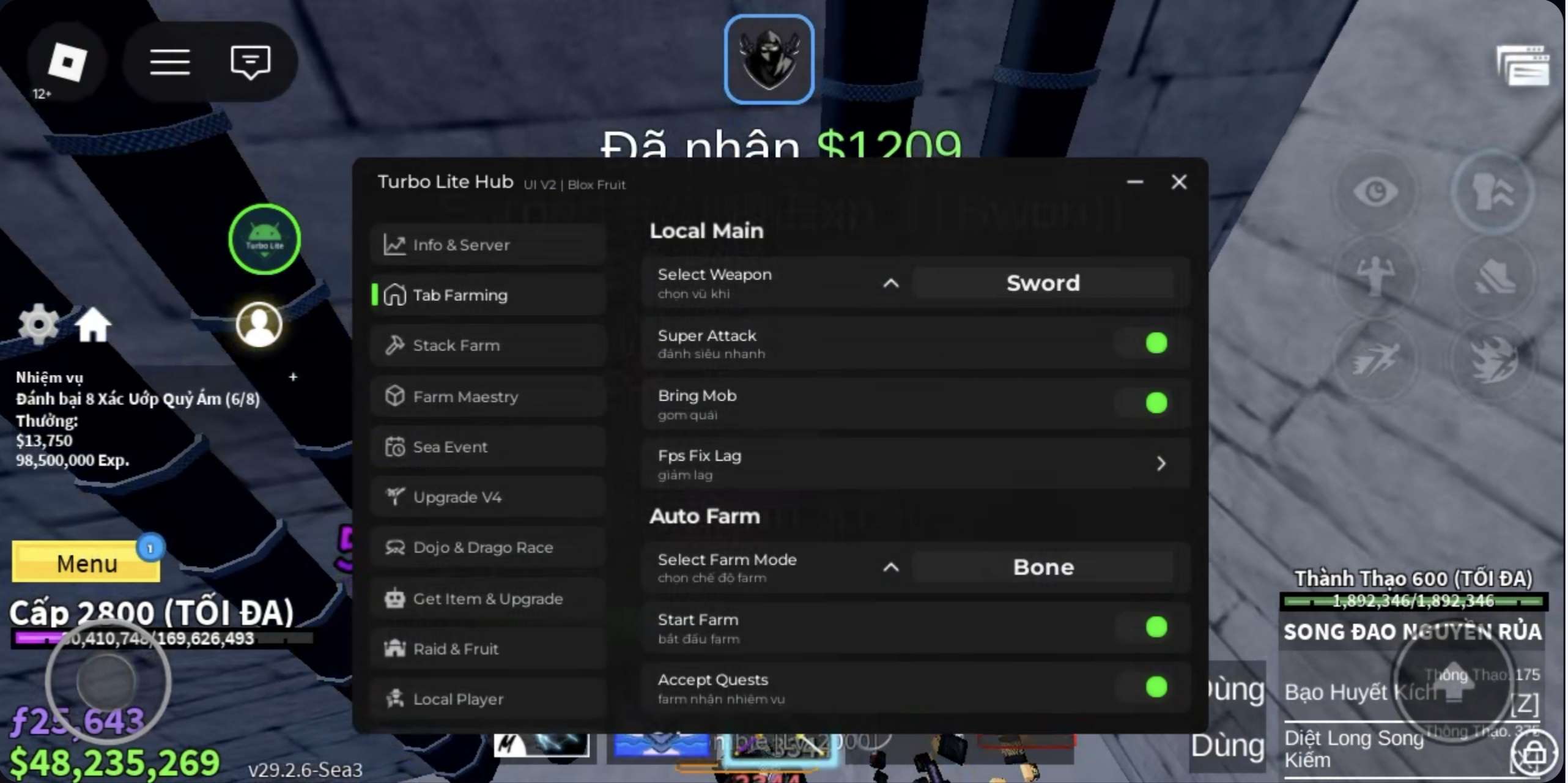The image size is (1568, 783).
Task: Expand the quest panel plus sign
Action: [x=293, y=377]
